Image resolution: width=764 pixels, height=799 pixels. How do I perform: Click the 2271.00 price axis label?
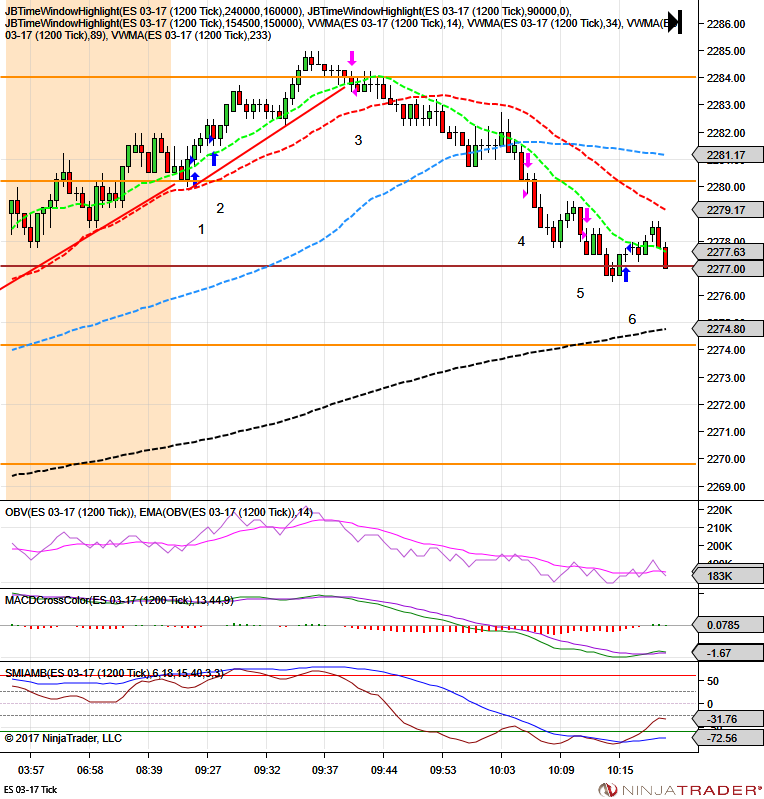[x=726, y=432]
